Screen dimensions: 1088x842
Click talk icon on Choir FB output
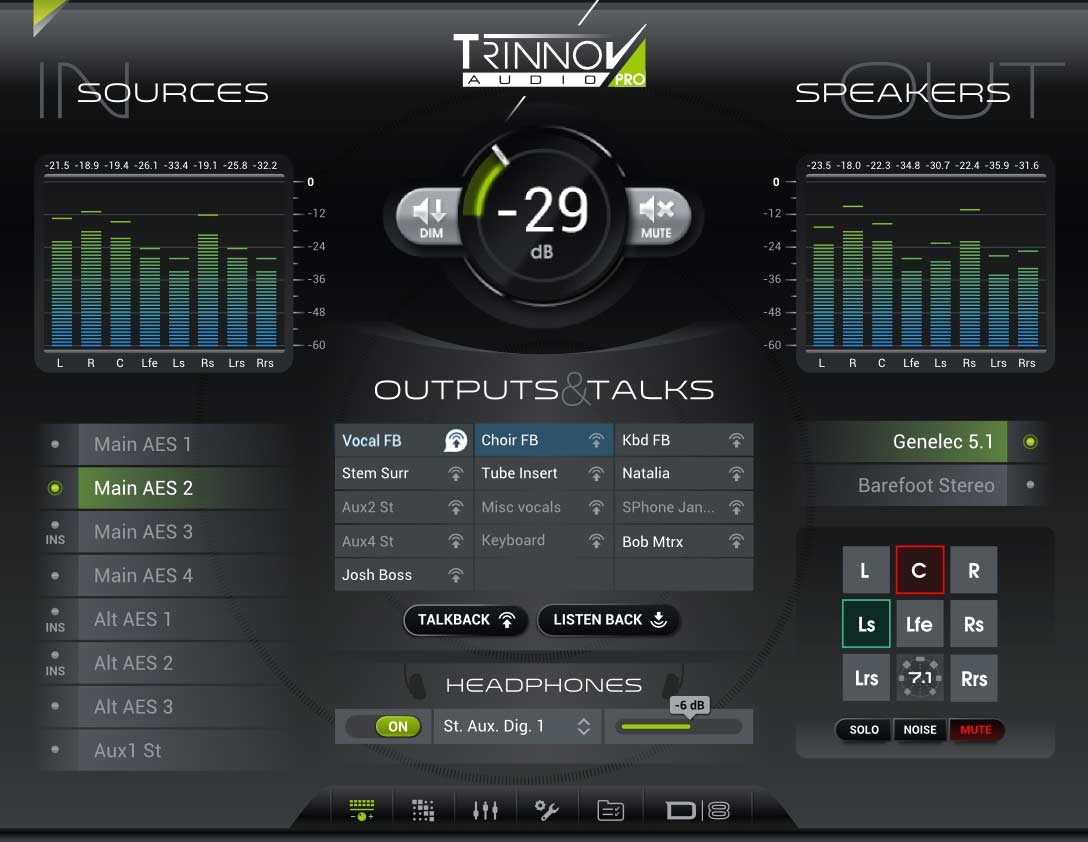[x=596, y=440]
